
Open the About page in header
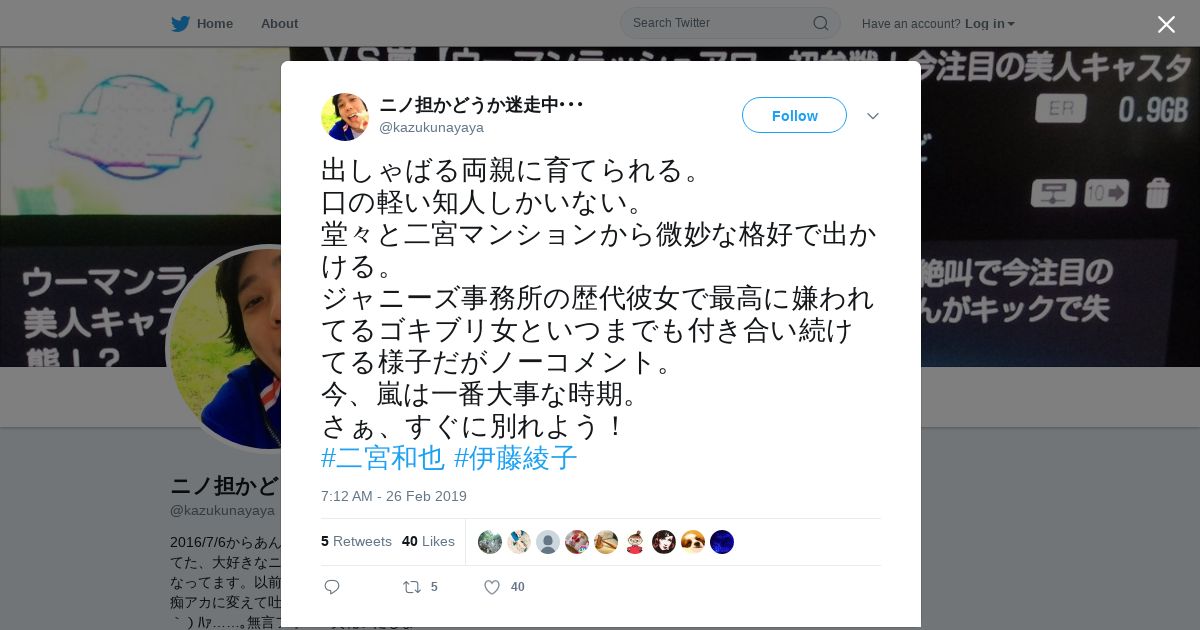point(279,24)
